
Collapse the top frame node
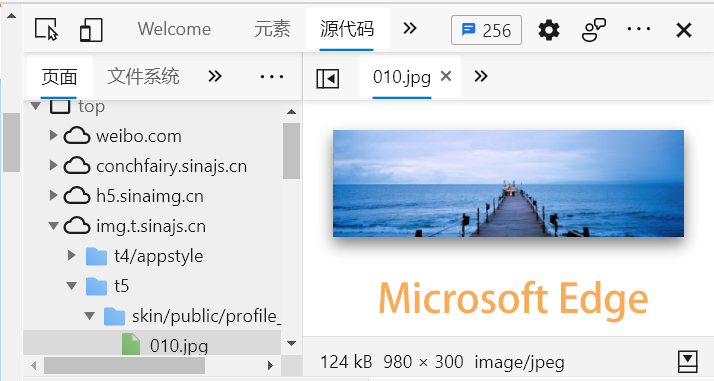click(x=36, y=107)
